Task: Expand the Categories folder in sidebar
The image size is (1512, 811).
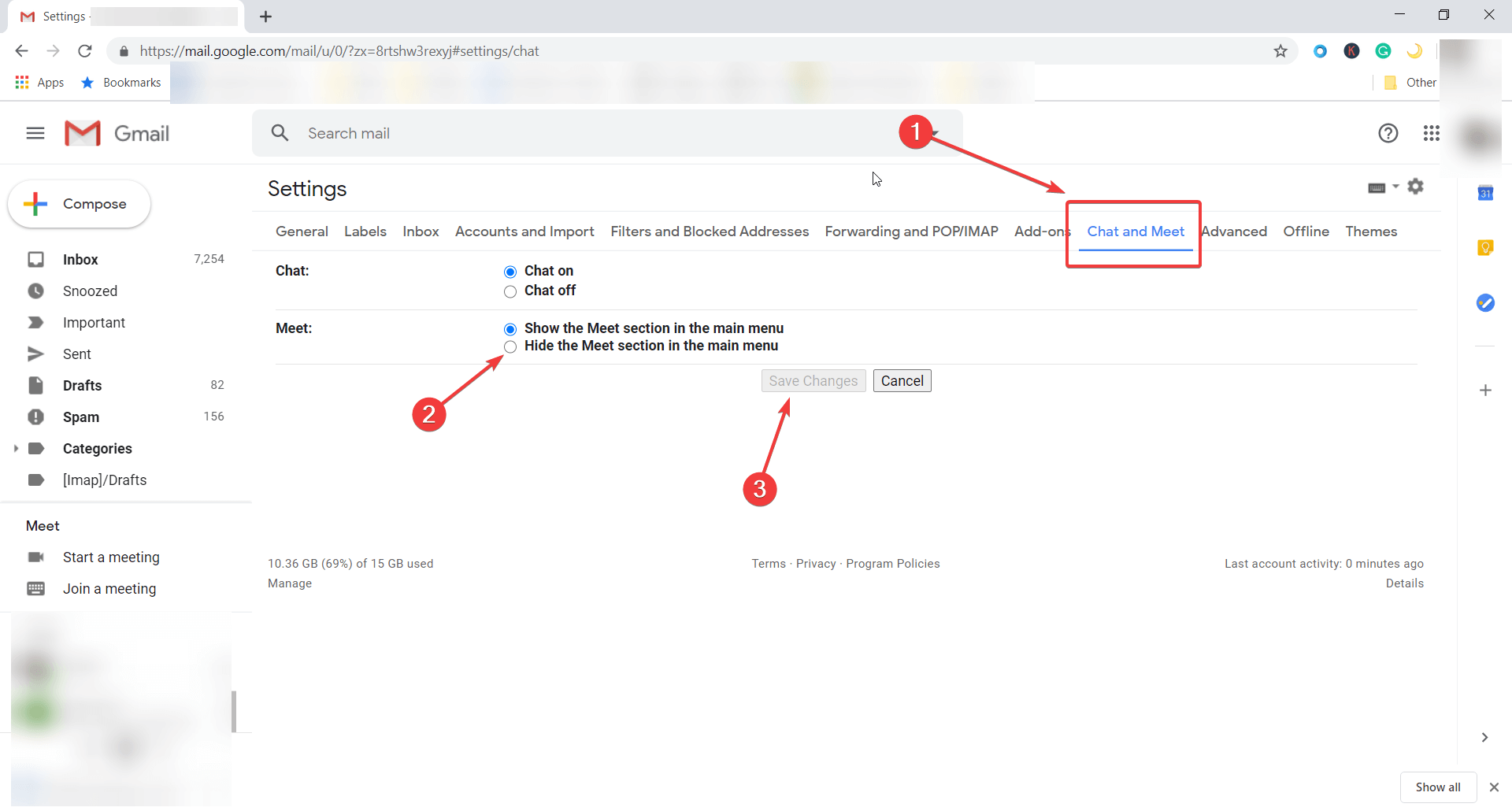Action: (16, 448)
